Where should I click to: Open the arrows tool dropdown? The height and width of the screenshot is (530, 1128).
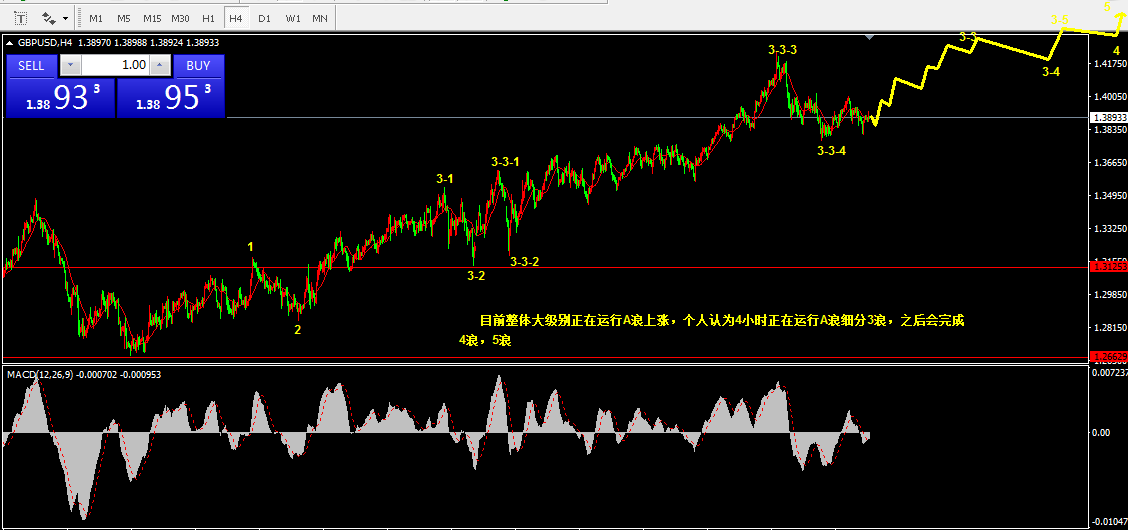click(65, 17)
